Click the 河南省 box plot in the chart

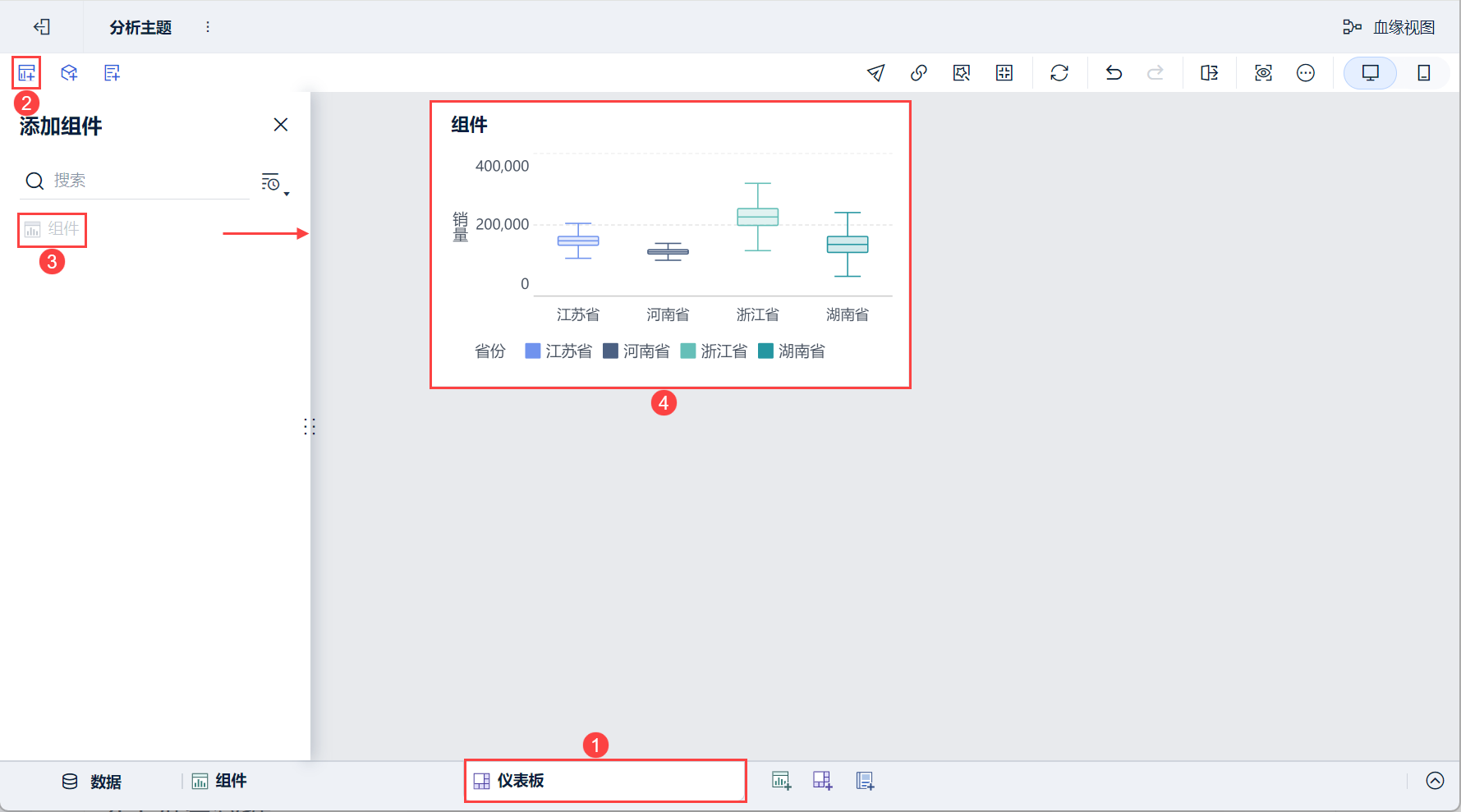coord(668,251)
